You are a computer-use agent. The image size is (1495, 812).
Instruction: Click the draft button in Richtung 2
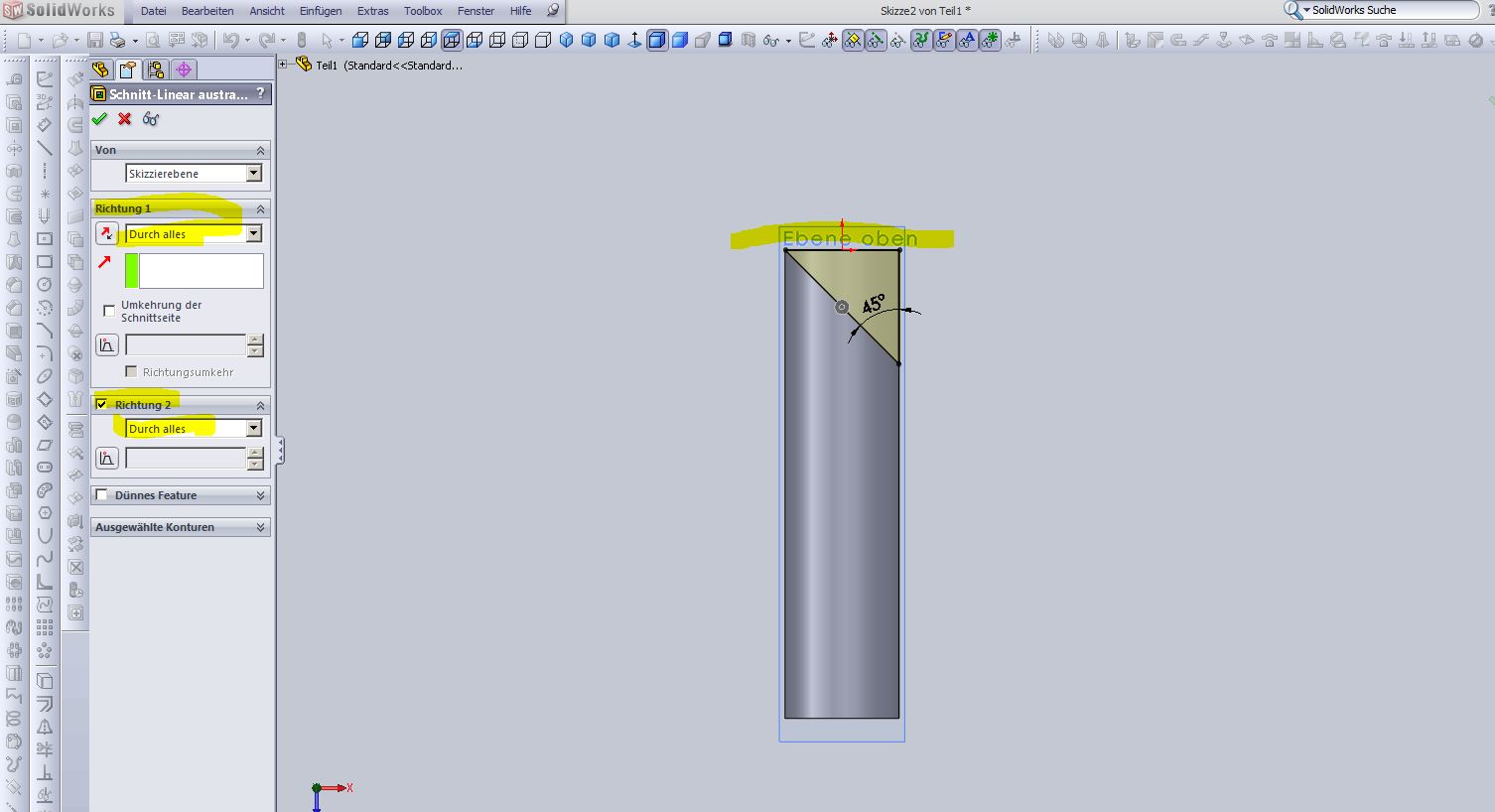(106, 458)
